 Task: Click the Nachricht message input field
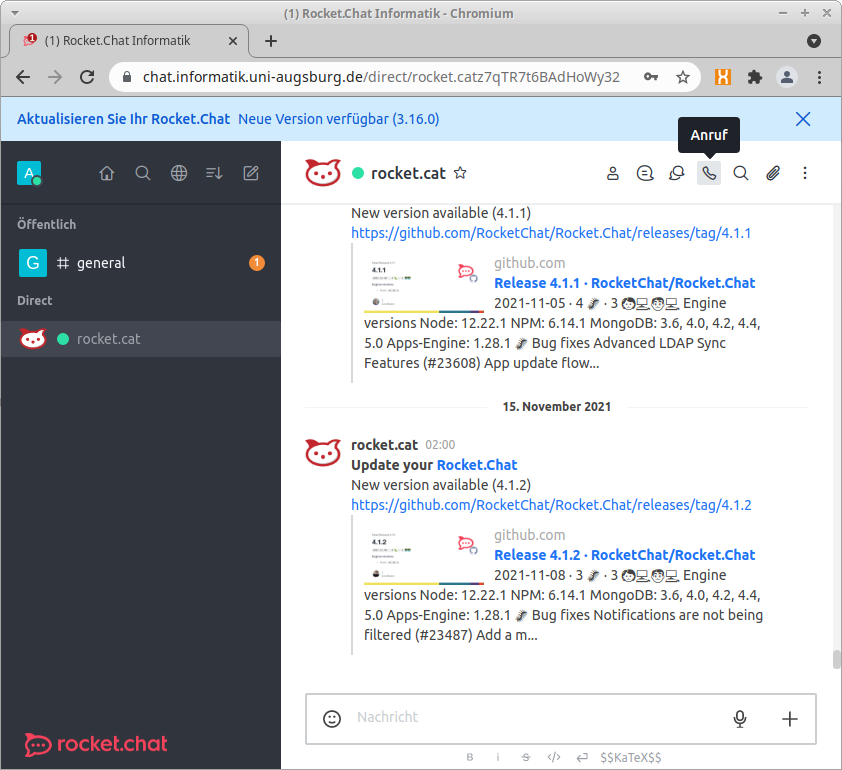click(x=537, y=717)
